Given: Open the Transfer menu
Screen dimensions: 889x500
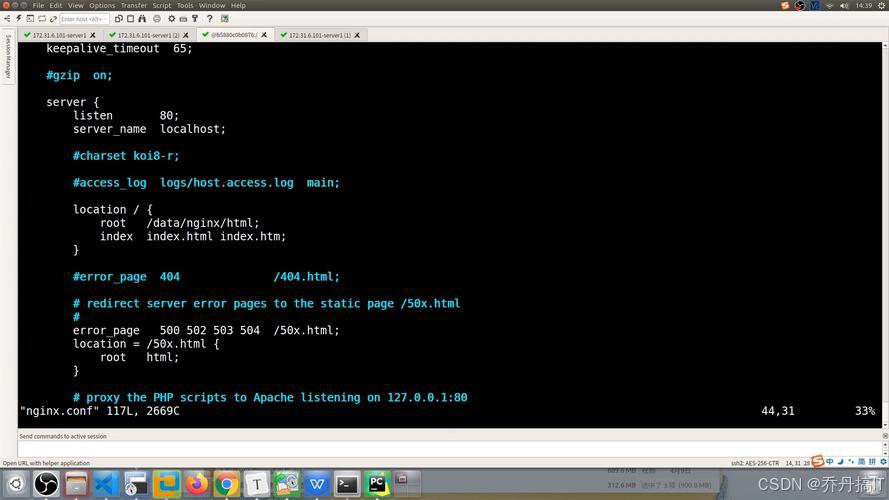Looking at the screenshot, I should coord(134,5).
